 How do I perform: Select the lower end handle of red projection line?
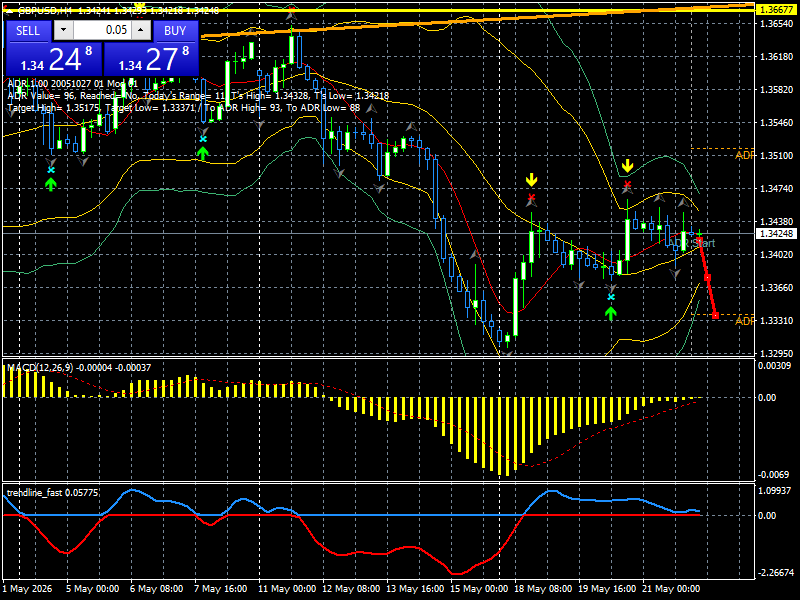715,316
